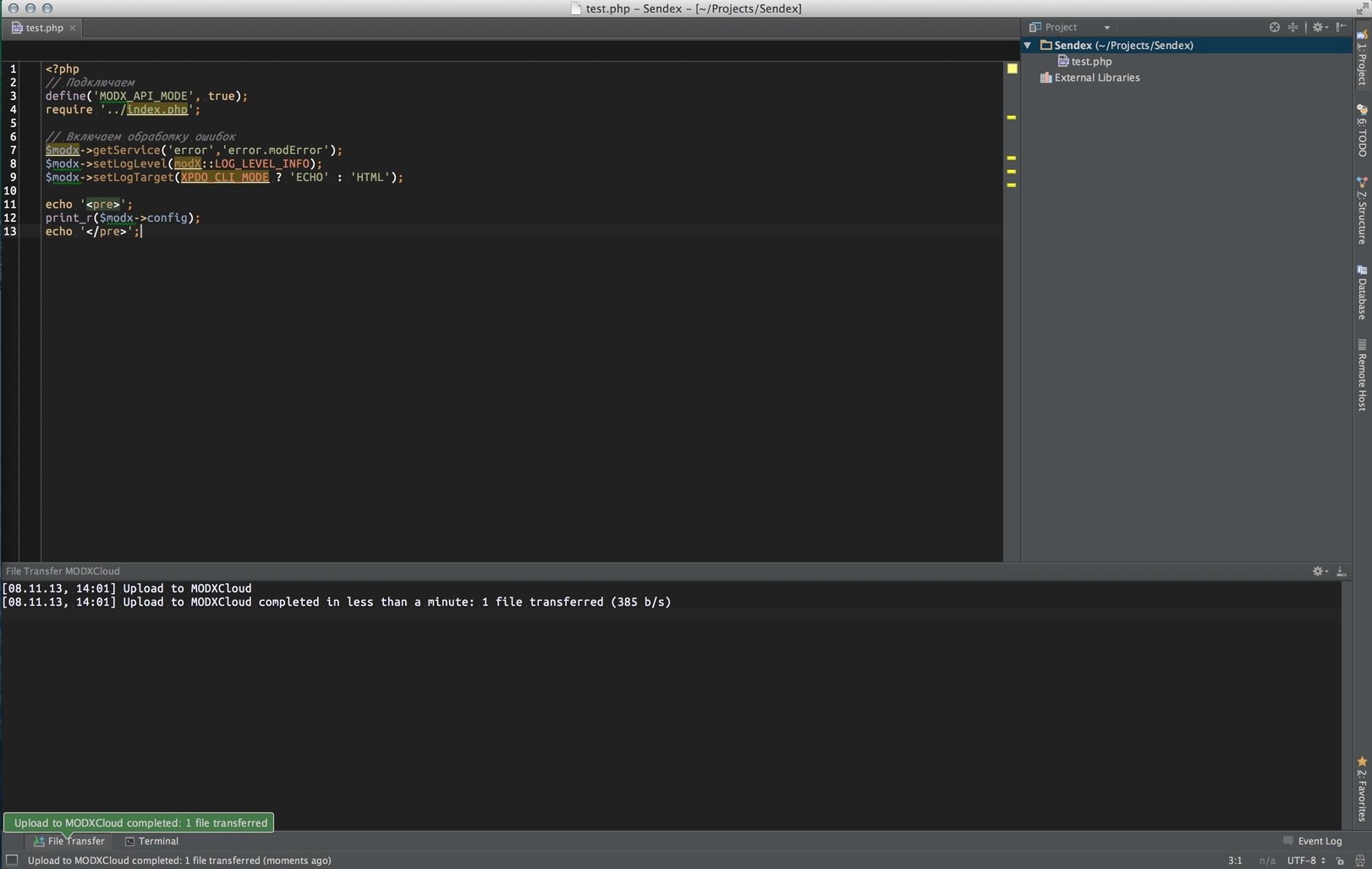Toggle tool window buttons in bottom-left corner
The width and height of the screenshot is (1372, 869).
click(x=12, y=861)
